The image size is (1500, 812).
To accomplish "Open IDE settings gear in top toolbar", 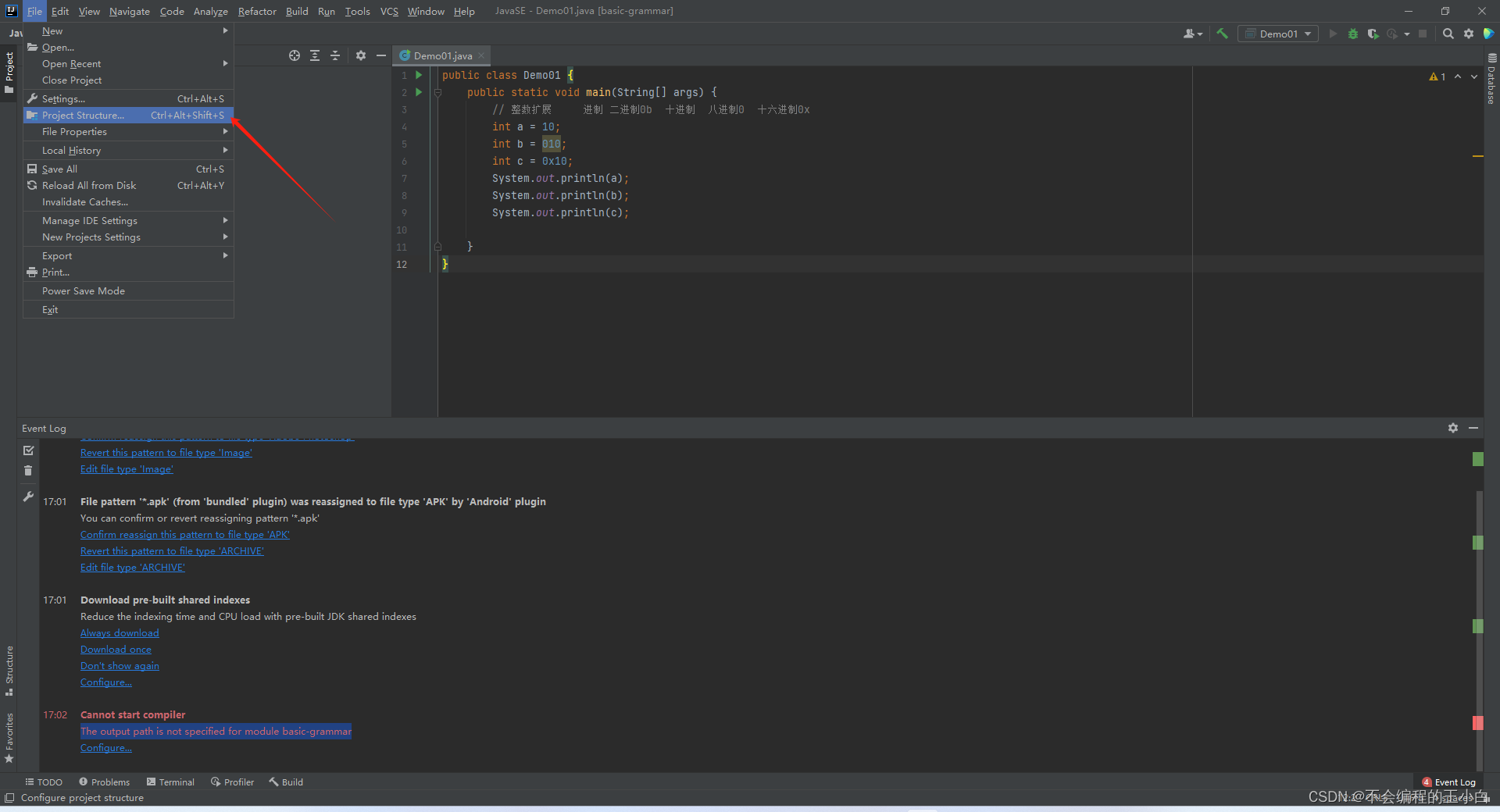I will tap(1469, 34).
